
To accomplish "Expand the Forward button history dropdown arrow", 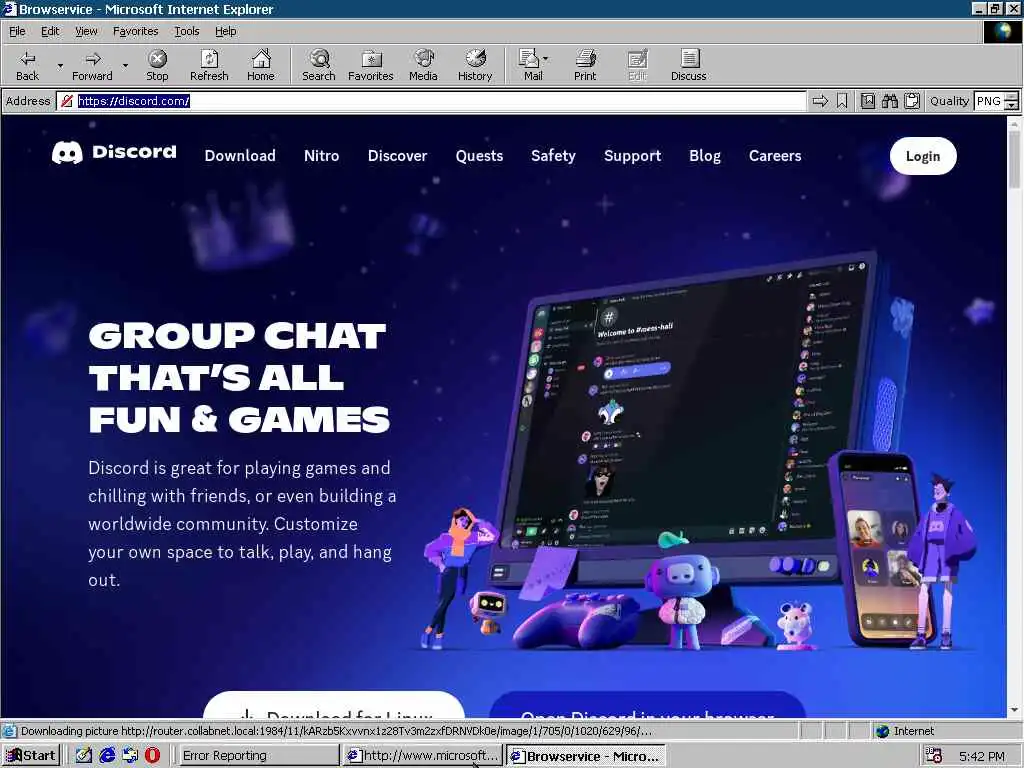I will (125, 66).
